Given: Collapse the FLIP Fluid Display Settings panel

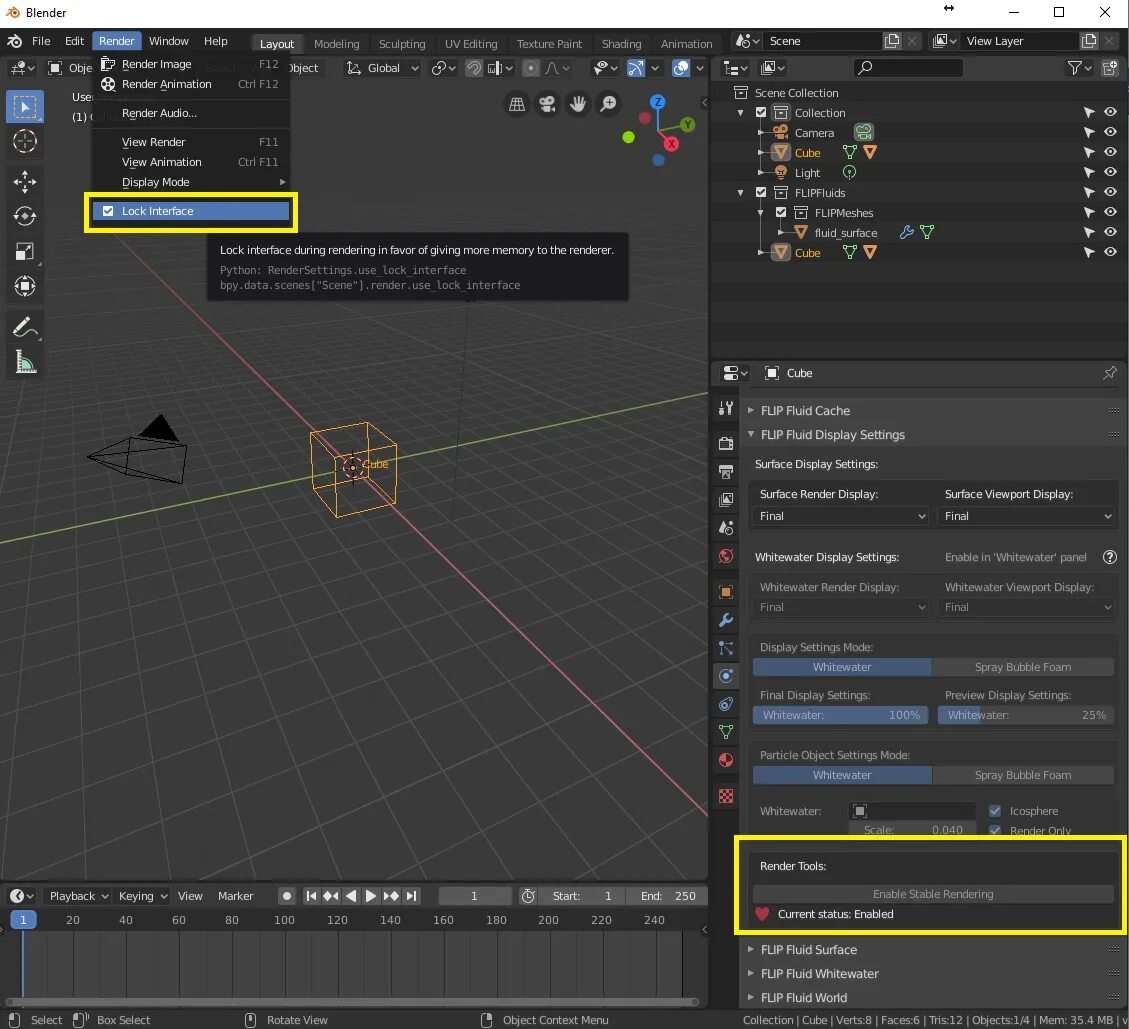Looking at the screenshot, I should pos(832,435).
